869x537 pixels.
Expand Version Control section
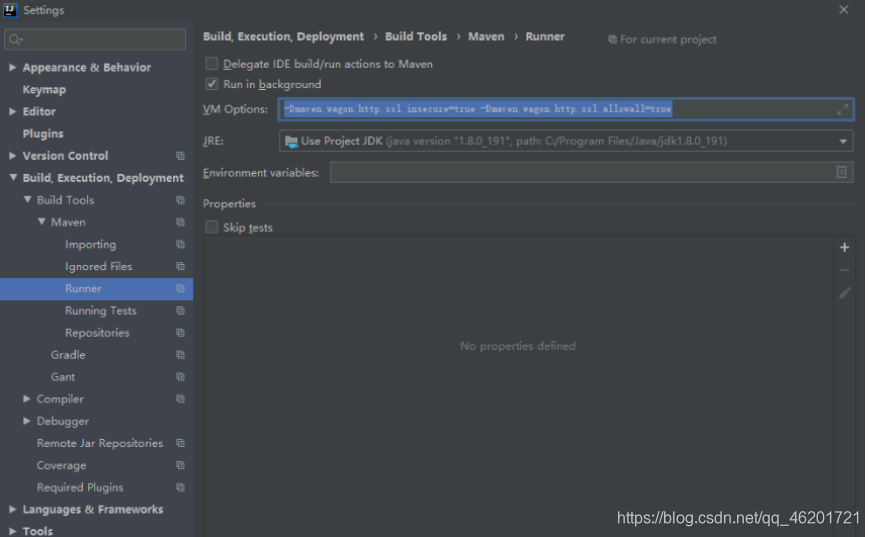pos(12,156)
